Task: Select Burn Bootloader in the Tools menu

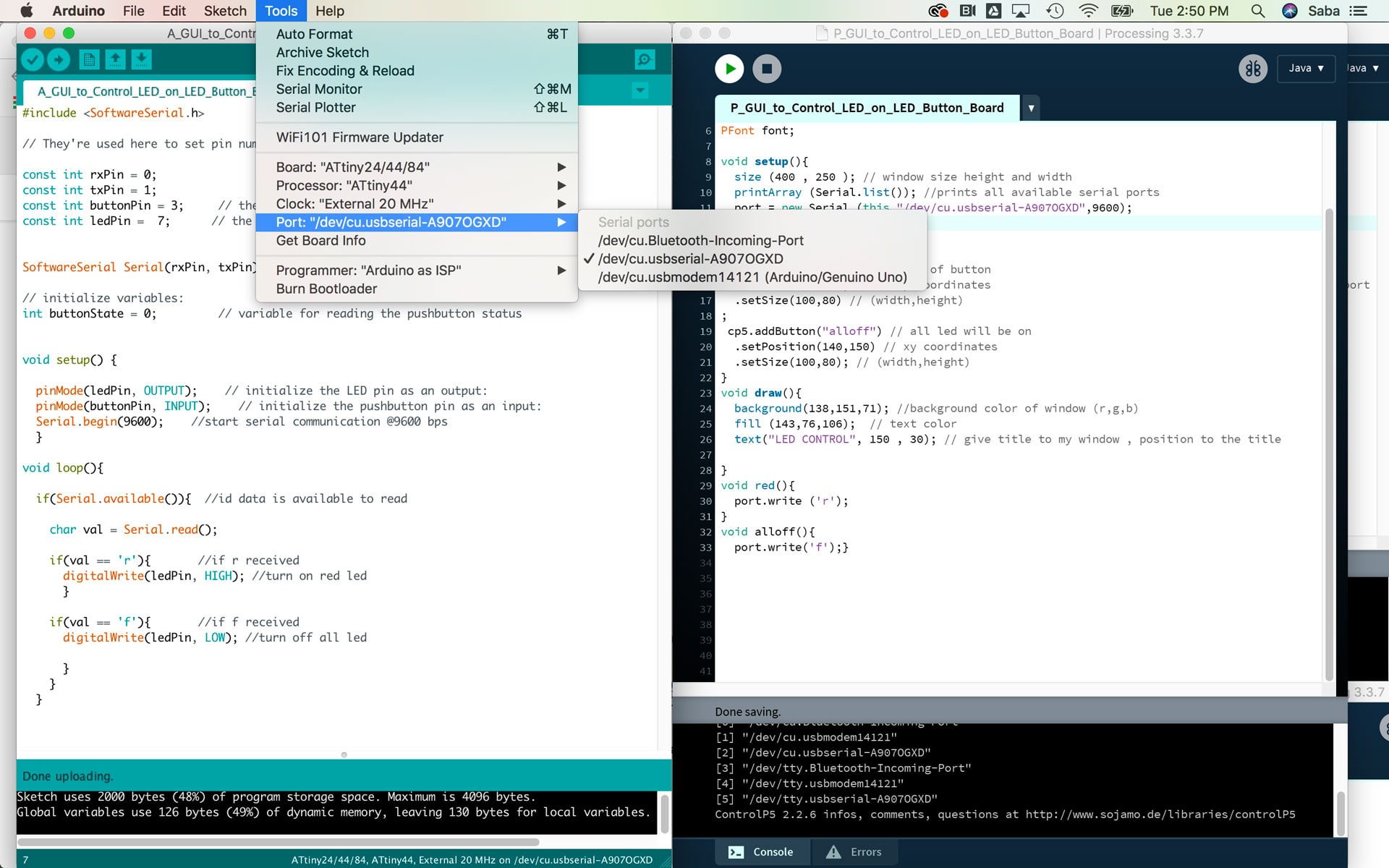Action: click(417, 289)
